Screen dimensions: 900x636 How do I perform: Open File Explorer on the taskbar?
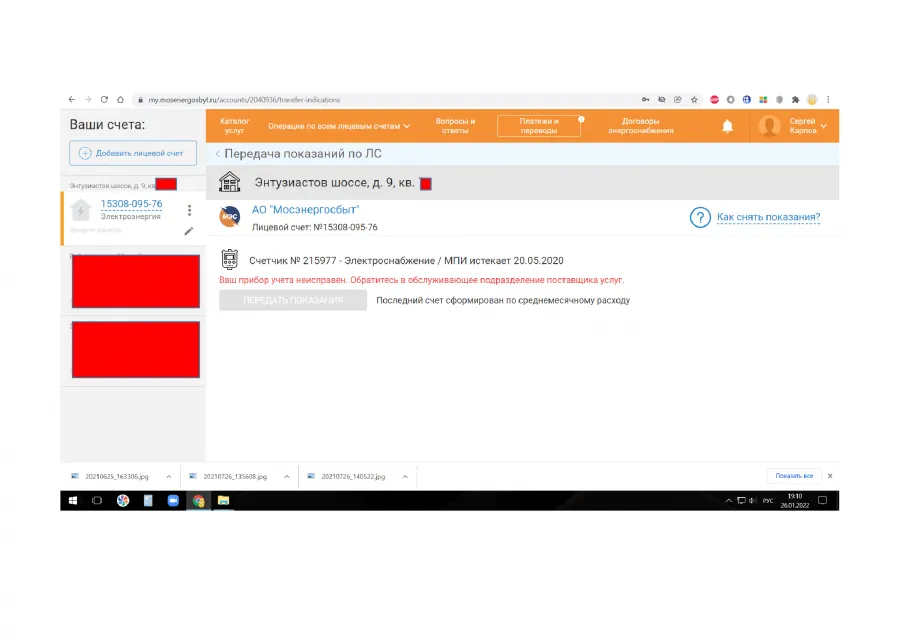(x=223, y=501)
